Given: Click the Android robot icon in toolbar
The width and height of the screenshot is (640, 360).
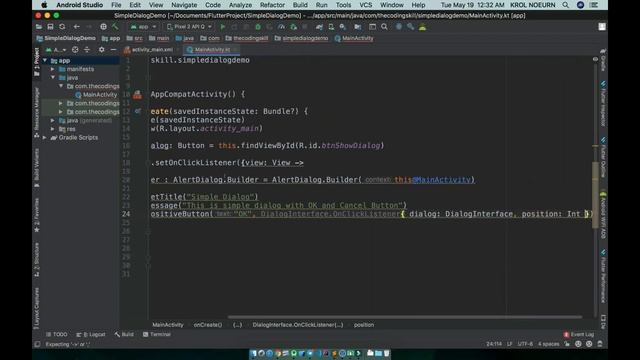Looking at the screenshot, I should tap(422, 27).
